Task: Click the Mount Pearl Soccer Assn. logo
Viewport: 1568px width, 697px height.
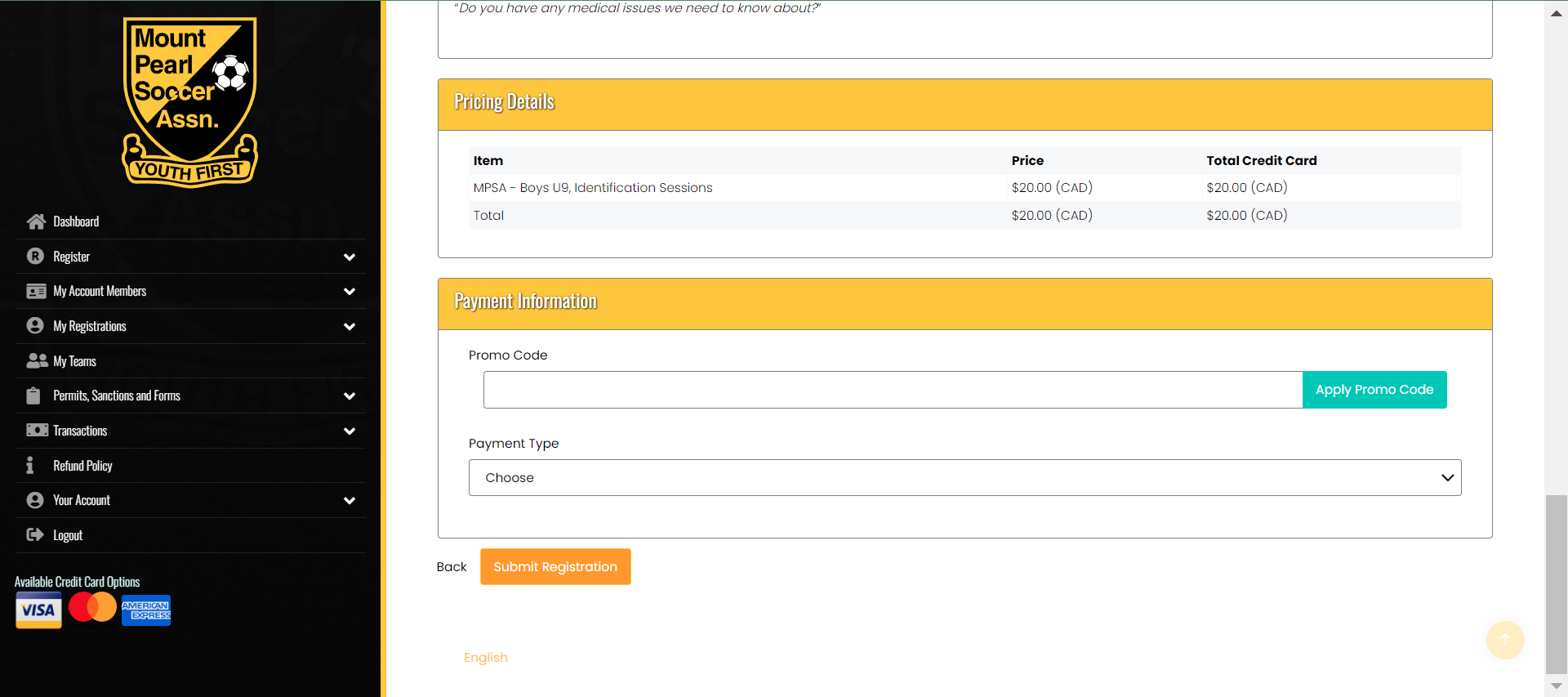Action: coord(190,102)
